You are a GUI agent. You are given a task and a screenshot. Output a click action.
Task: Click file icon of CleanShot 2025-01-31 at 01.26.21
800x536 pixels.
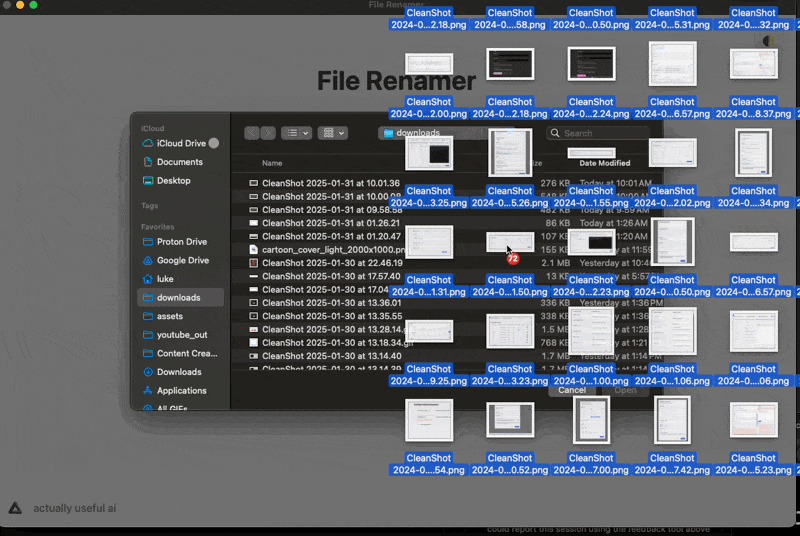tap(254, 223)
